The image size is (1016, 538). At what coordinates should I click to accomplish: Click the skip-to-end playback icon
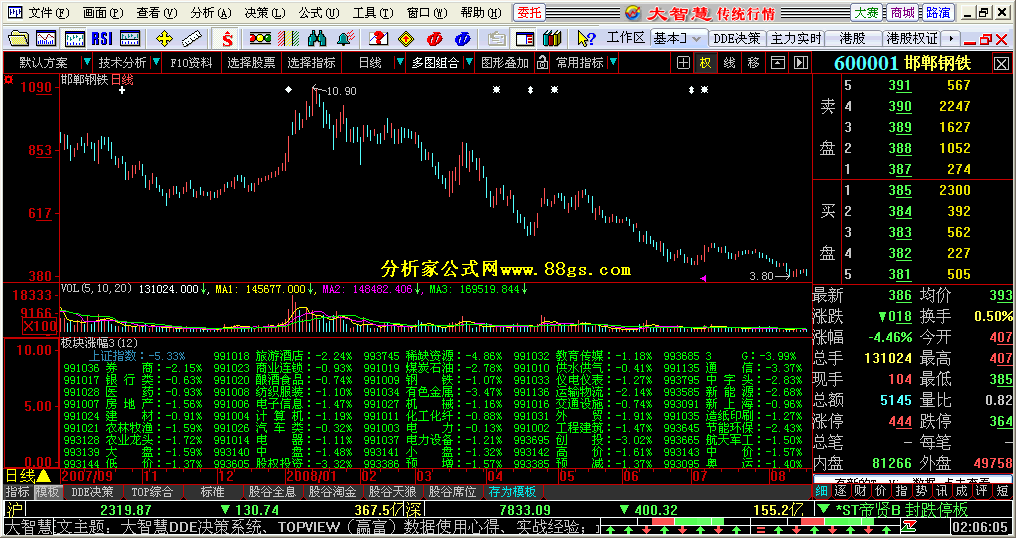802,63
